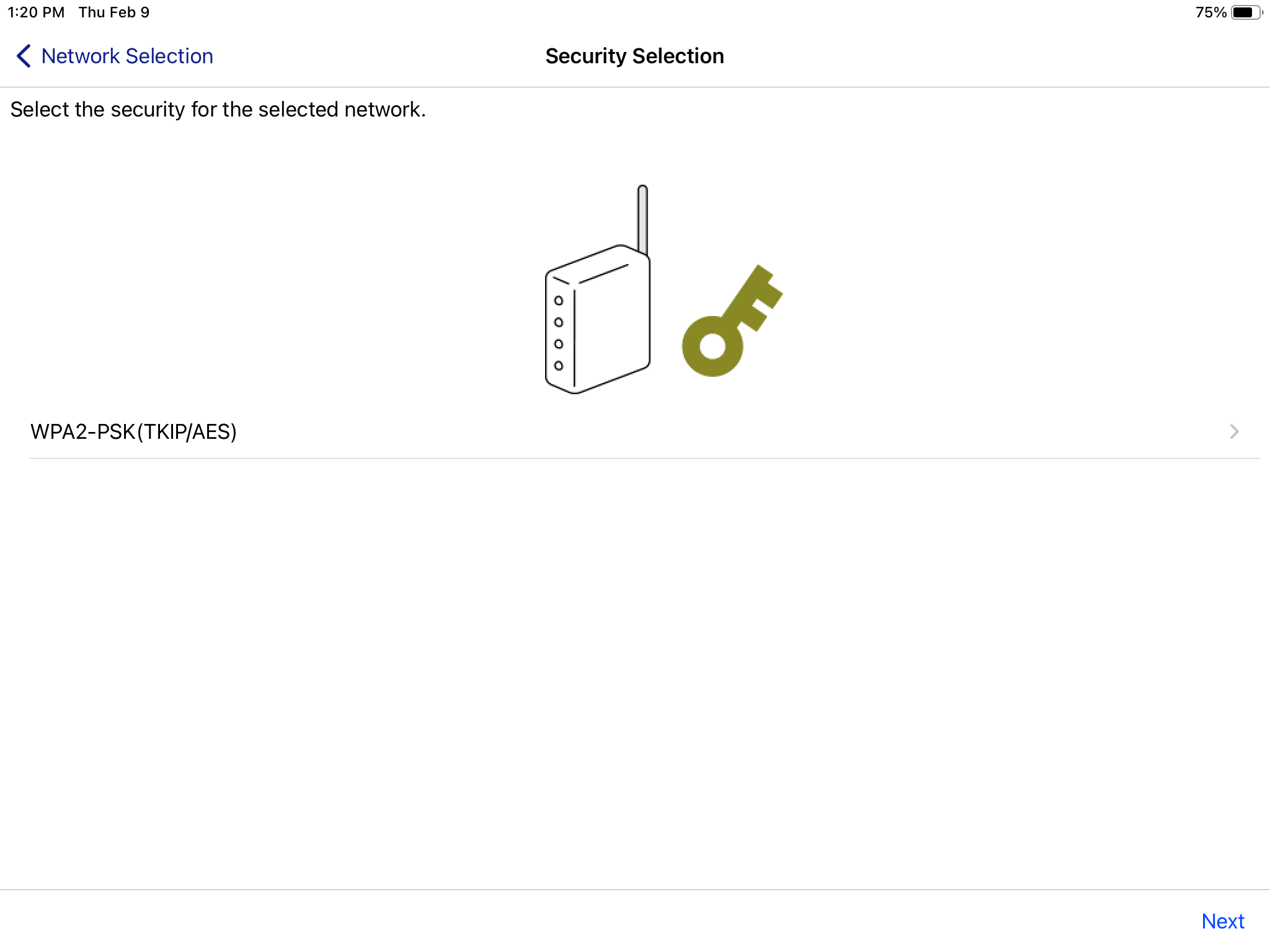The height and width of the screenshot is (952, 1270).
Task: Click the Security Selection page title
Action: 634,56
